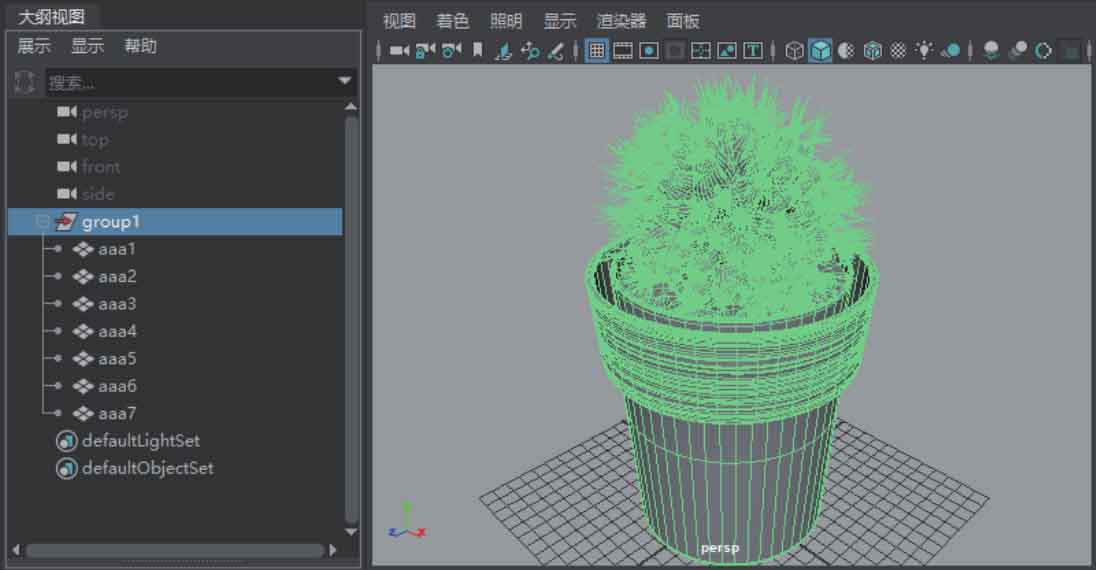Open the 渲染器 renderer menu
The height and width of the screenshot is (570, 1096).
click(x=621, y=21)
